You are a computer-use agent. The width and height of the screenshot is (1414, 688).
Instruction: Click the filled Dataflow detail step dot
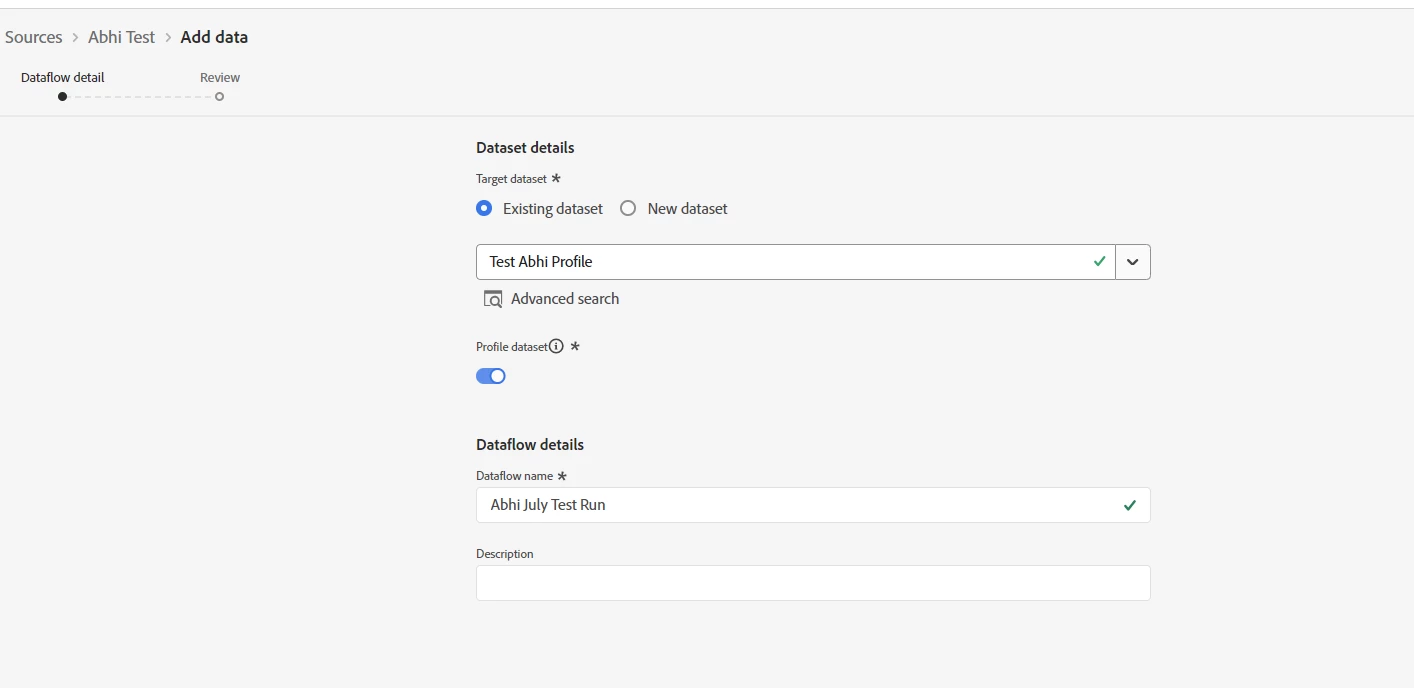[62, 97]
